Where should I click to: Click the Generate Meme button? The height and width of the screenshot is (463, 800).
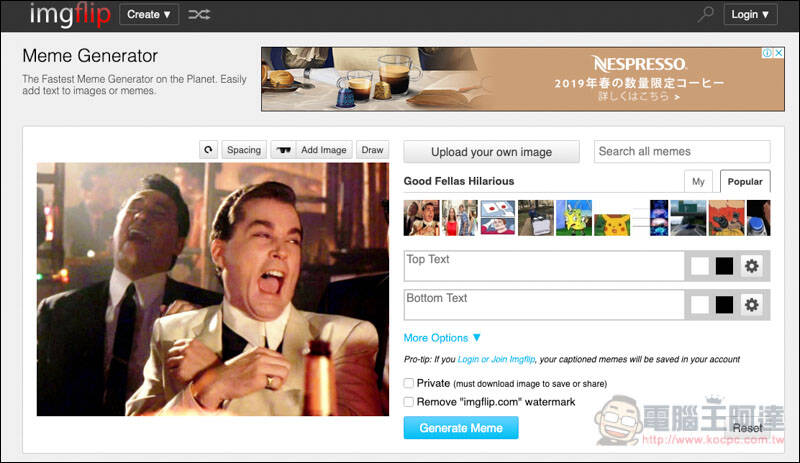coord(461,428)
